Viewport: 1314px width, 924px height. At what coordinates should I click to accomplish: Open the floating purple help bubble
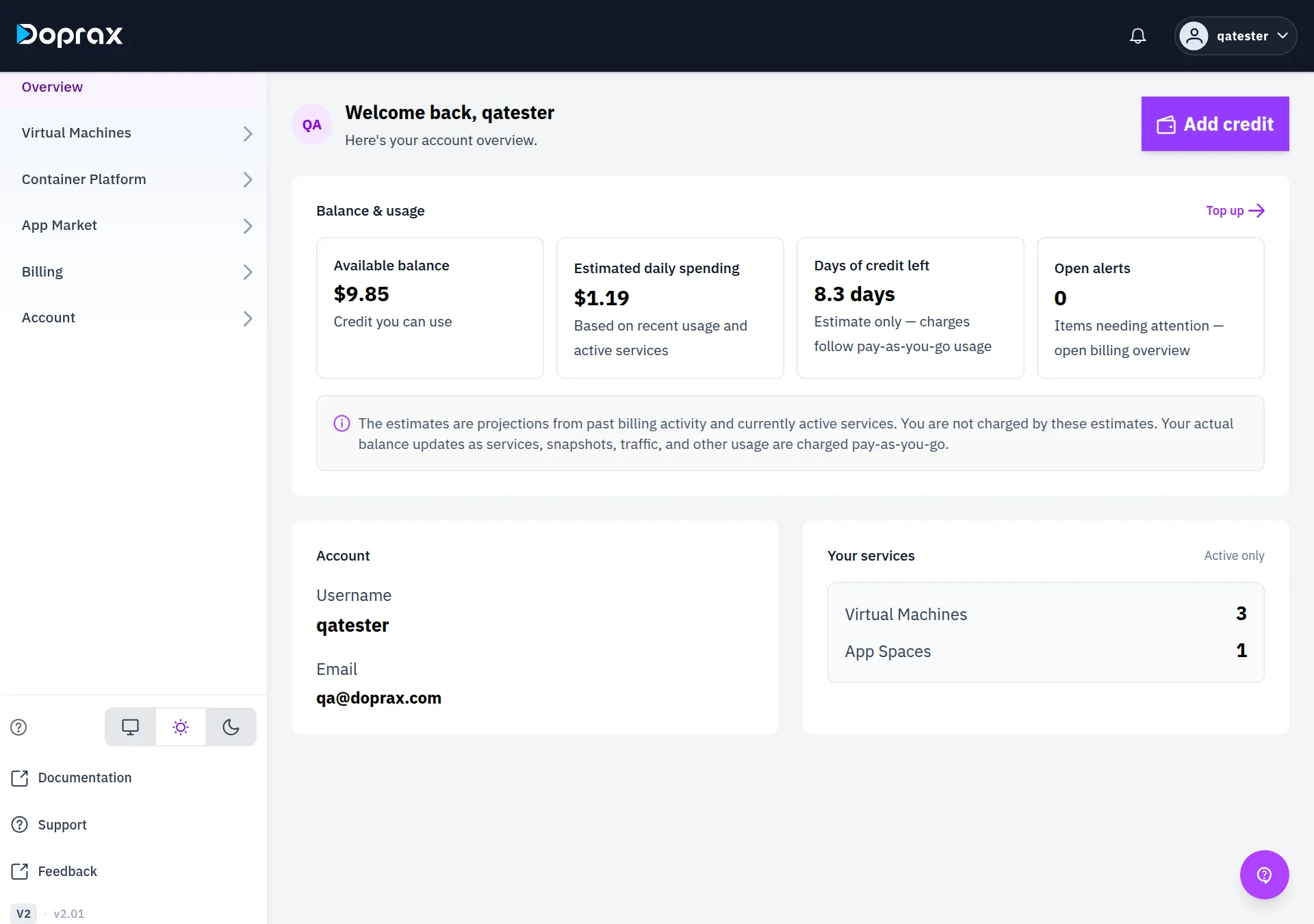(1264, 874)
